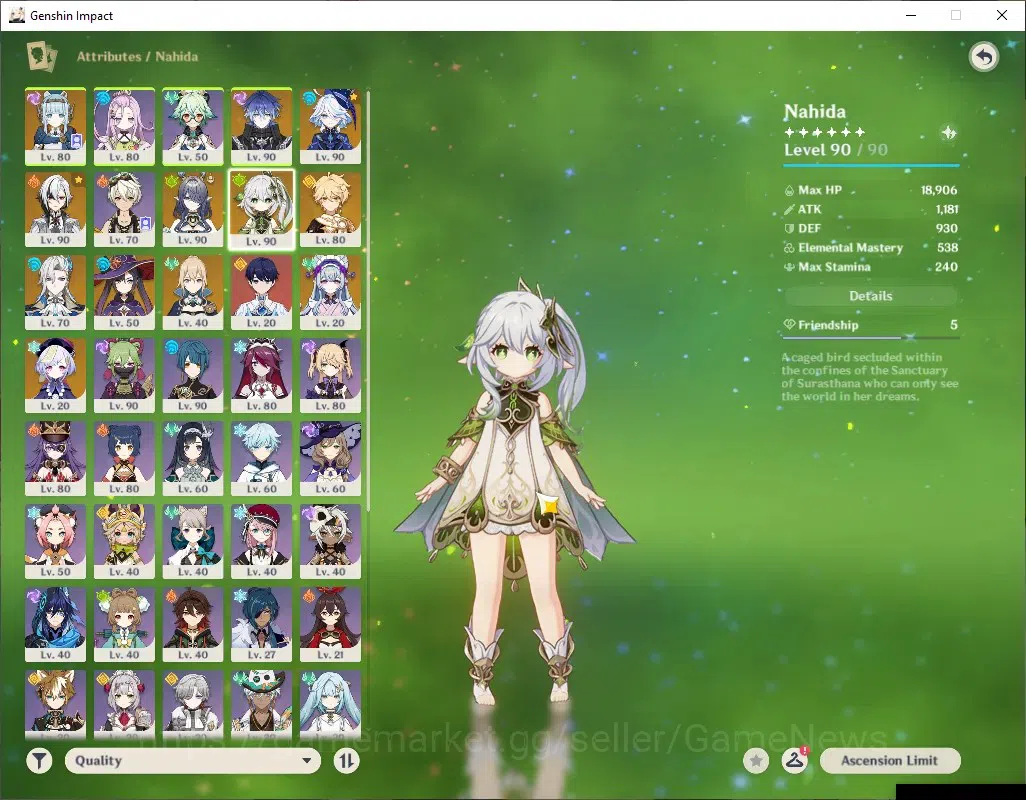Click the Max HP stat row
Viewport: 1026px width, 800px height.
click(870, 190)
